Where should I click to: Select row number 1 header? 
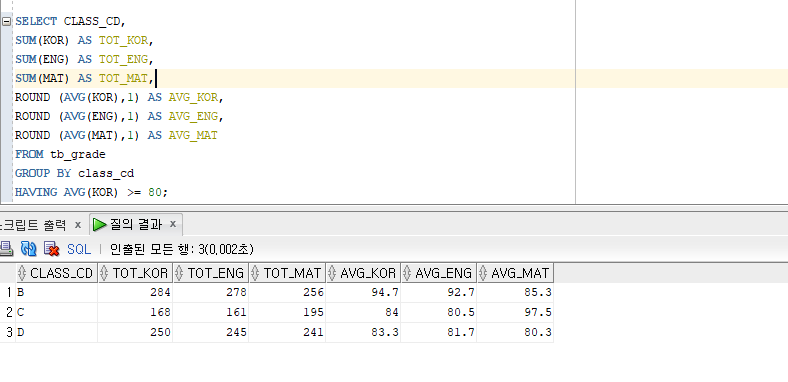(8, 293)
